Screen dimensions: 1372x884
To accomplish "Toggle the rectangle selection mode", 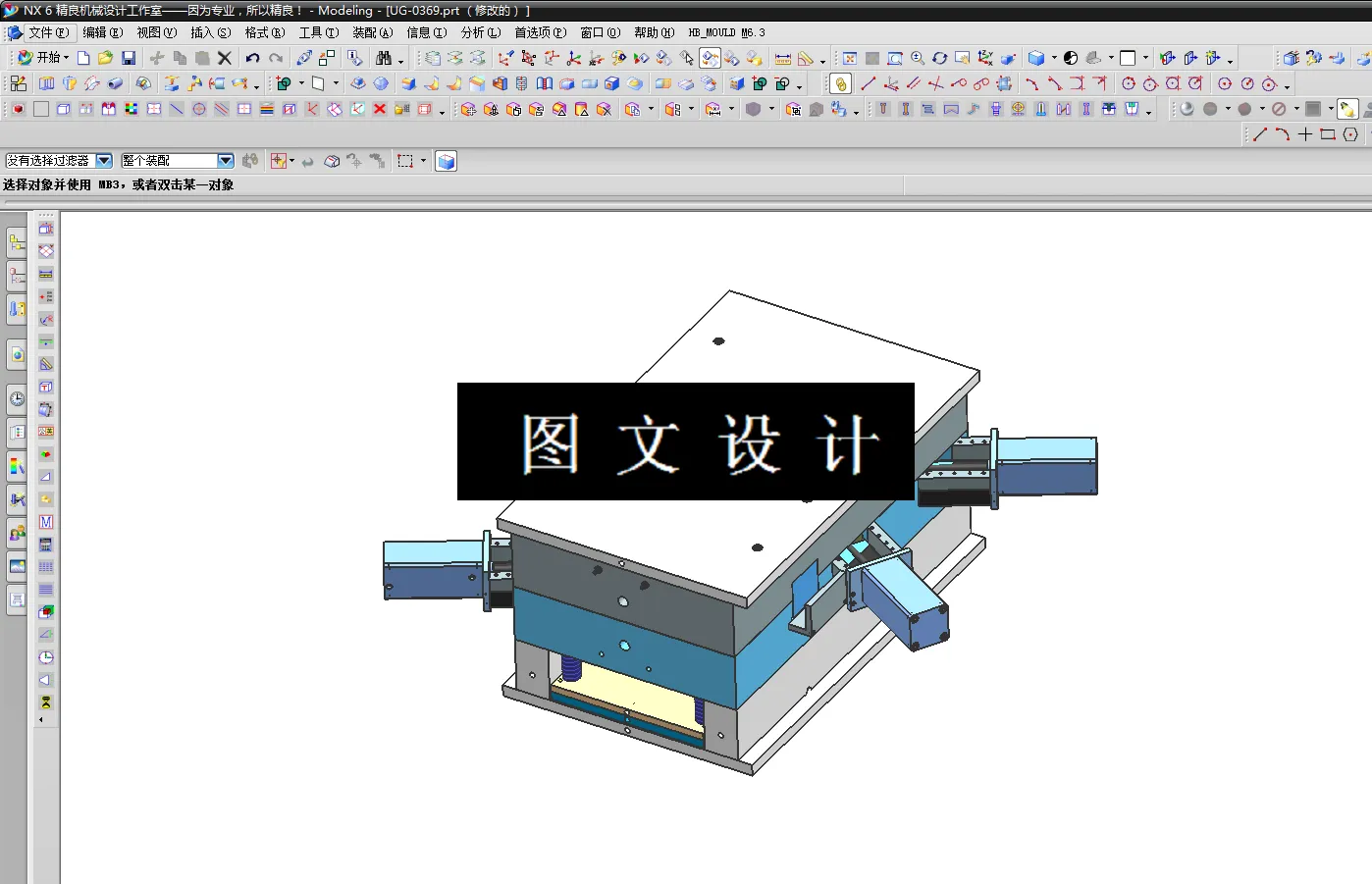I will coord(405,160).
